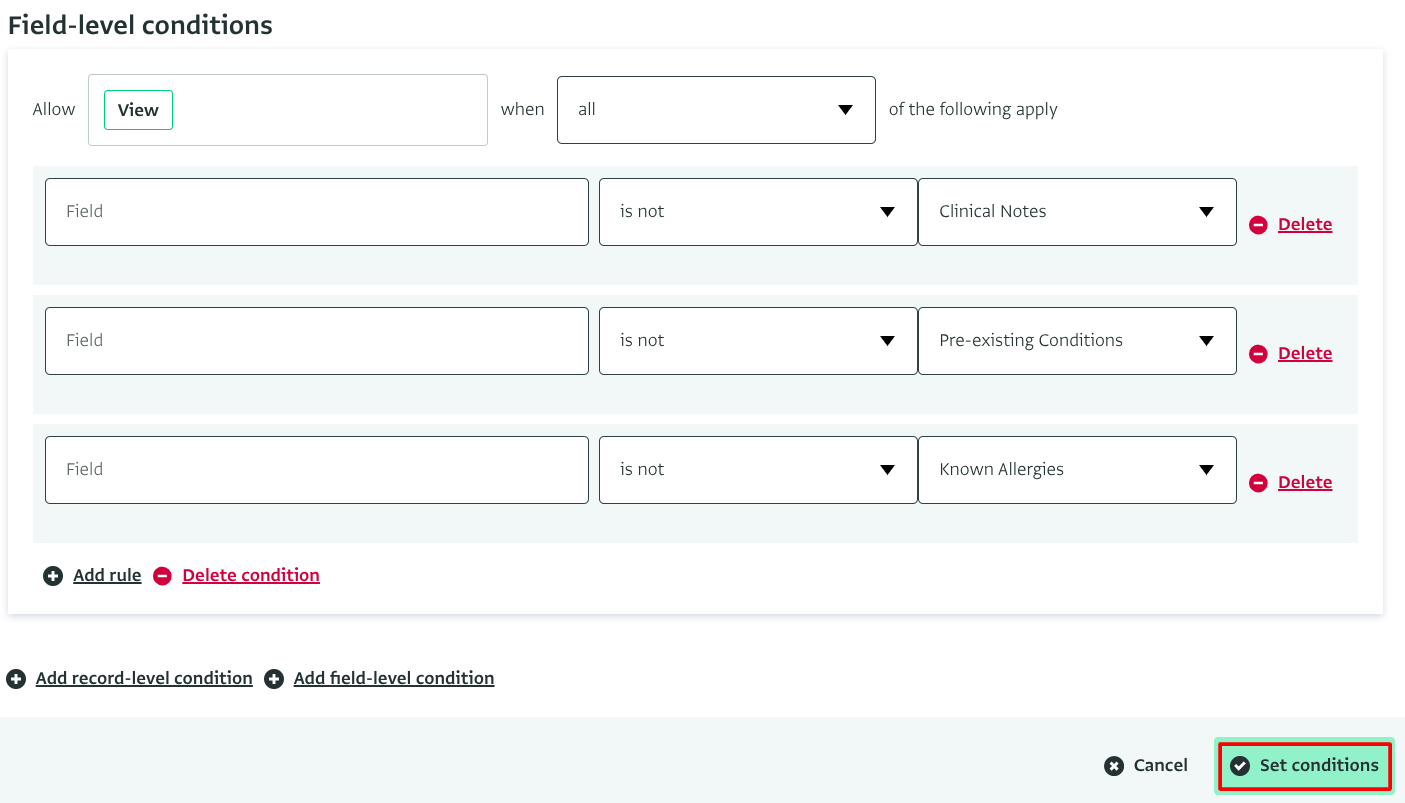Click the minus icon next to Delete condition
The width and height of the screenshot is (1405, 803).
point(162,576)
